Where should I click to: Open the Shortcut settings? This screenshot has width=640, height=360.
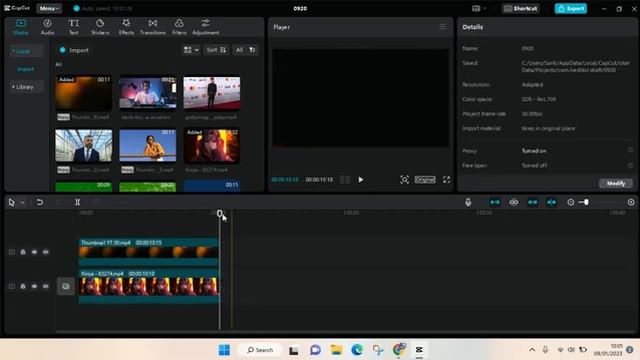(520, 9)
